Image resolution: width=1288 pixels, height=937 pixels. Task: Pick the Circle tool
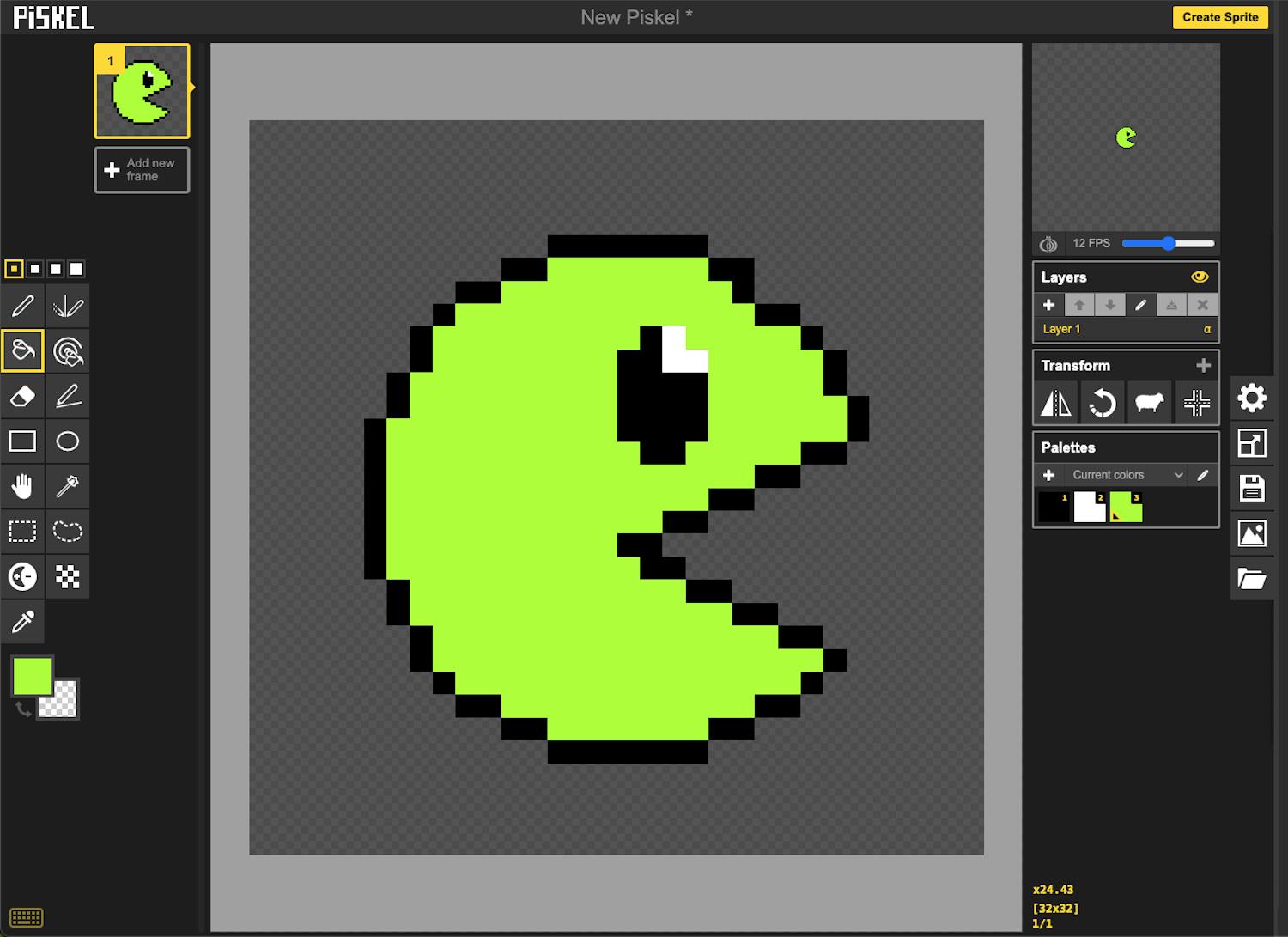[x=68, y=441]
